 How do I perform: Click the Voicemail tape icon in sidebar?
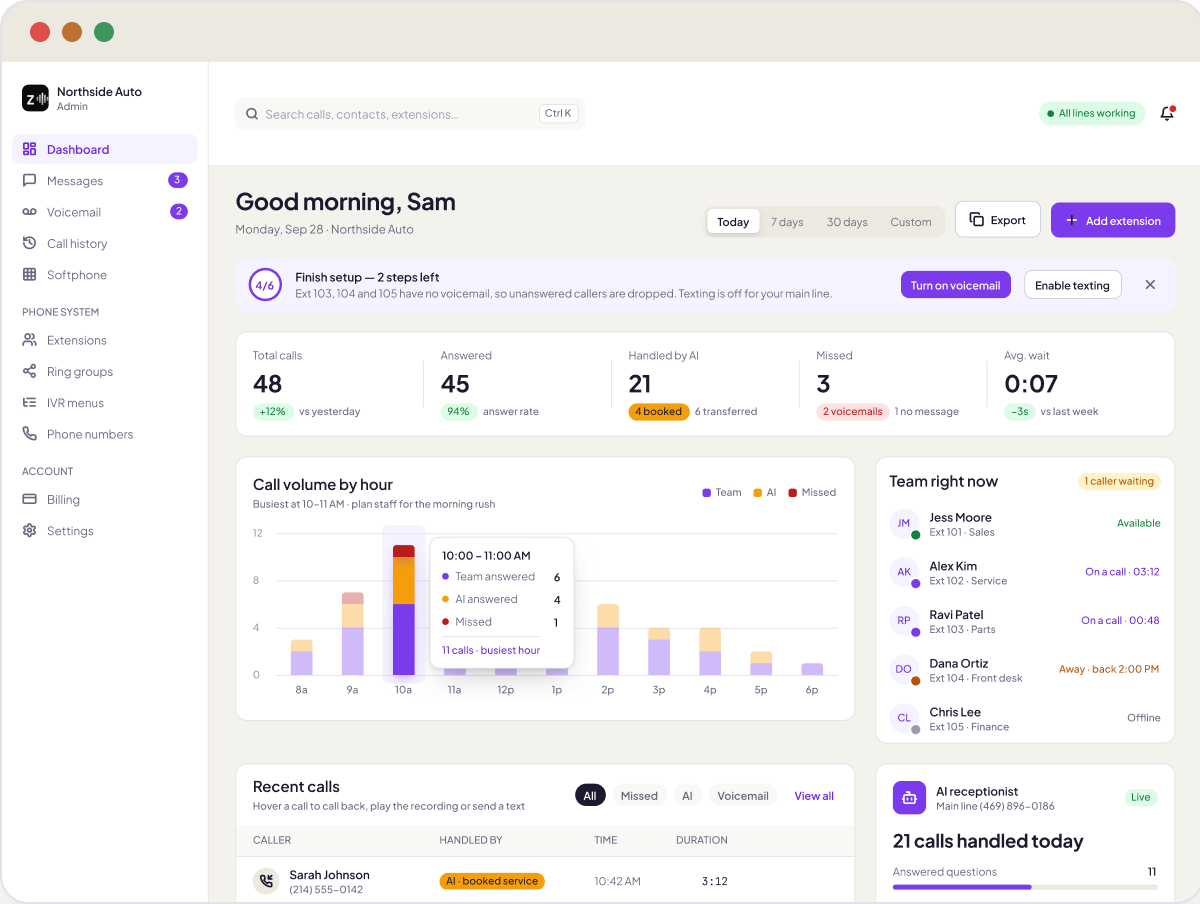point(29,212)
